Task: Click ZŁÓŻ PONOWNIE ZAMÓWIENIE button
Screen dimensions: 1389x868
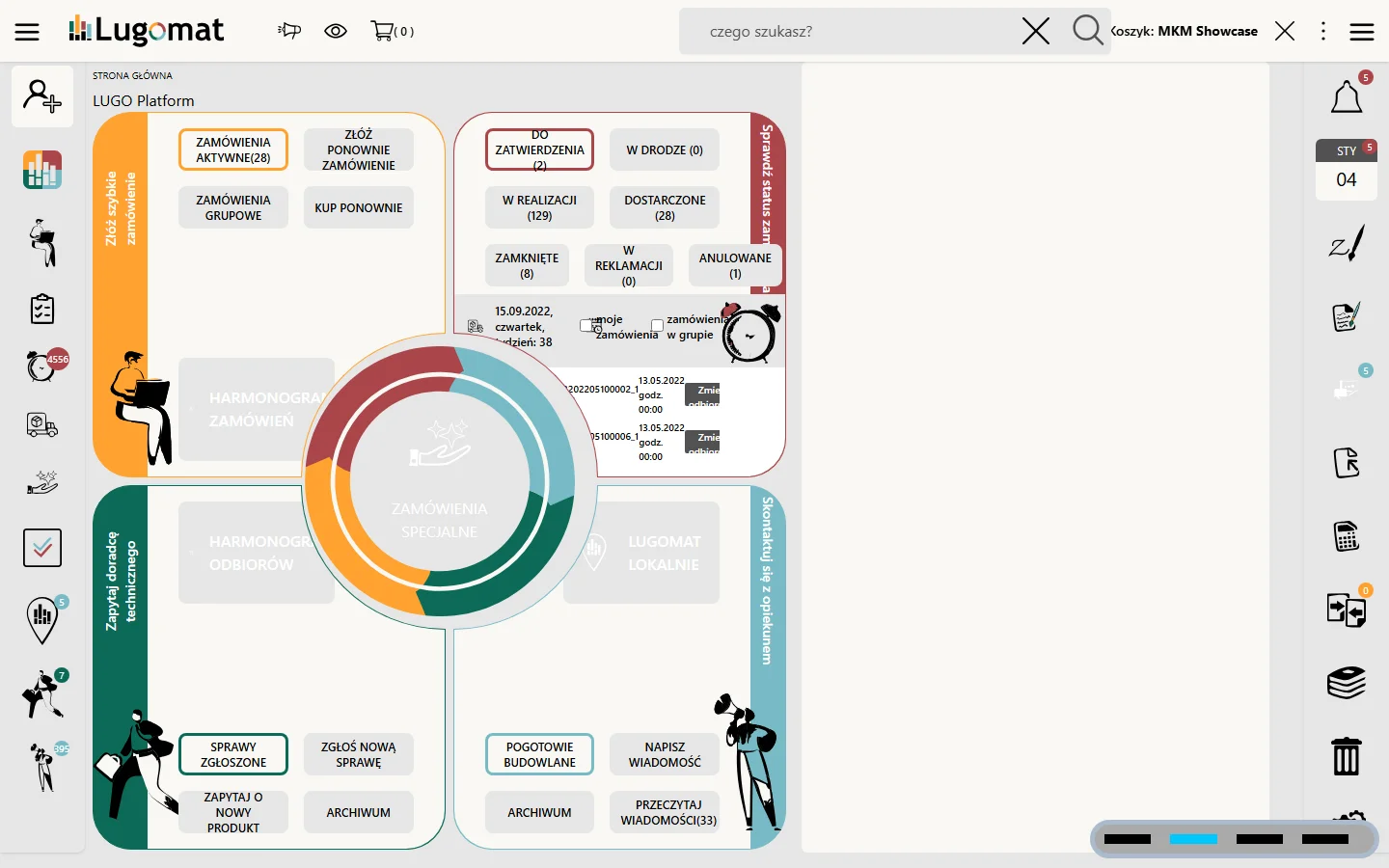Action: pos(359,150)
